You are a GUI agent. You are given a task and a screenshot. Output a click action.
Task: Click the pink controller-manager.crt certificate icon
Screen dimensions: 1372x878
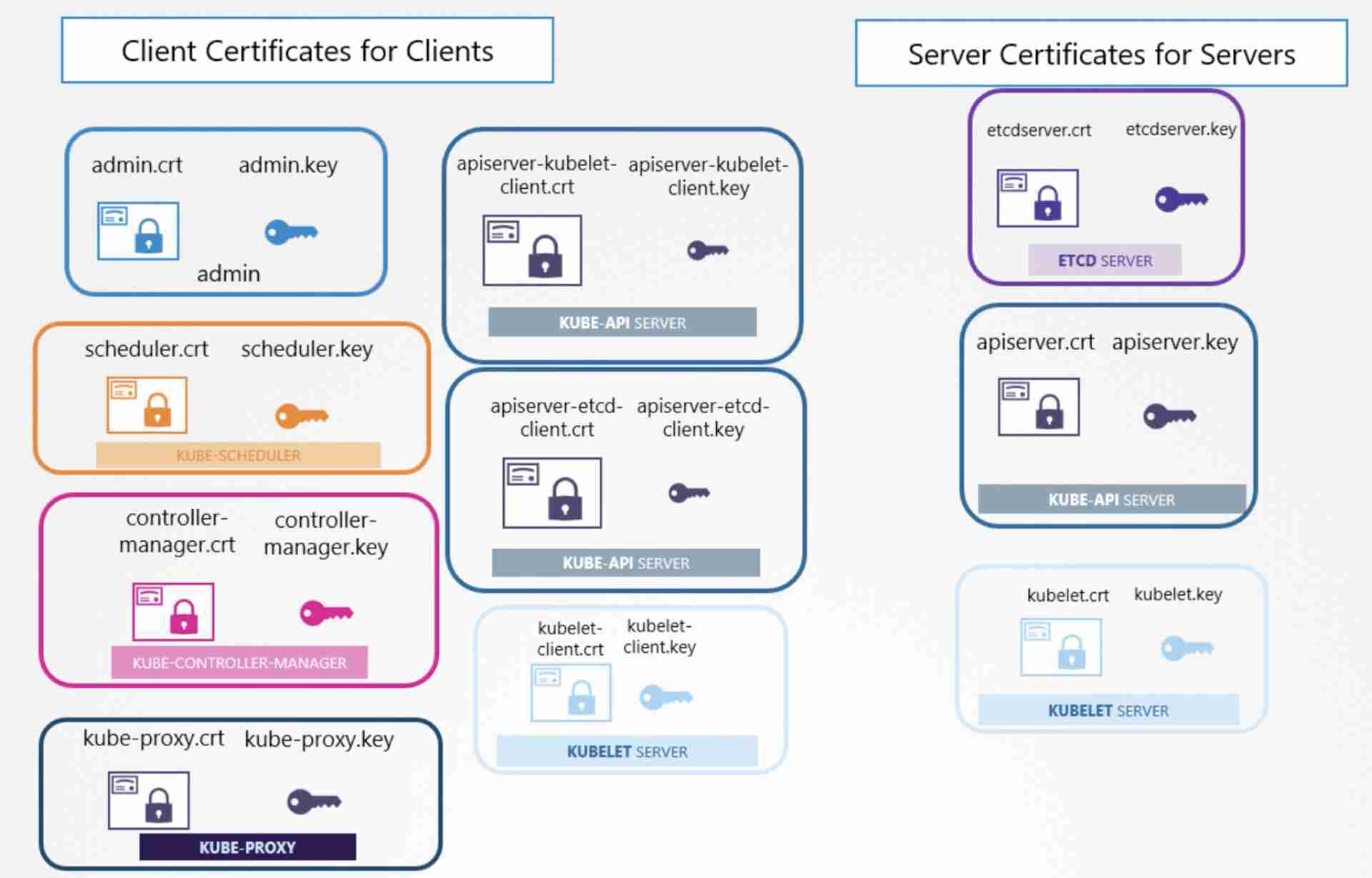173,611
